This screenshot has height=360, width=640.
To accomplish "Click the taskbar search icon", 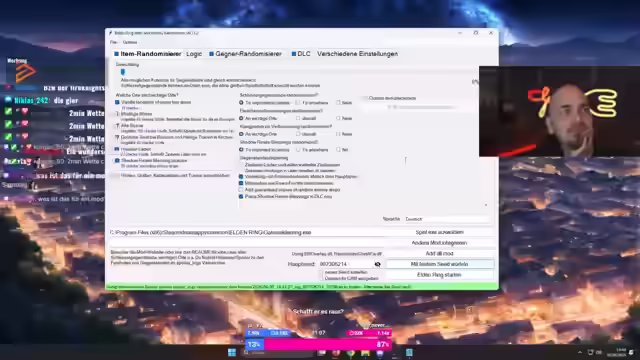I will tap(246, 353).
